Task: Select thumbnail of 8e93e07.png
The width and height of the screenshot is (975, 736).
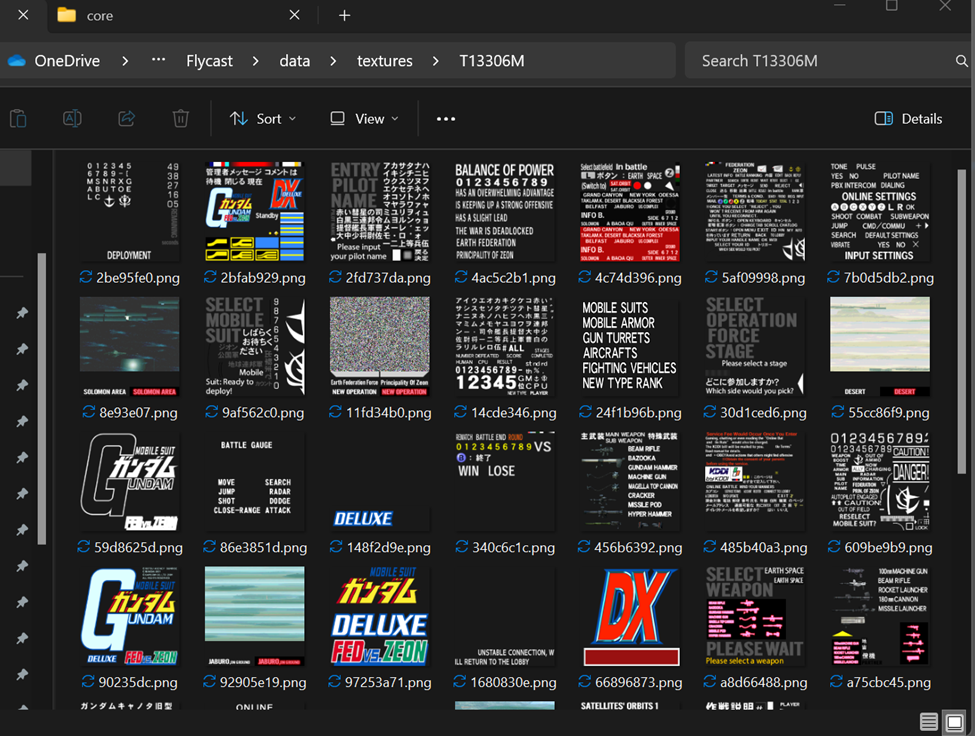Action: pyautogui.click(x=129, y=346)
